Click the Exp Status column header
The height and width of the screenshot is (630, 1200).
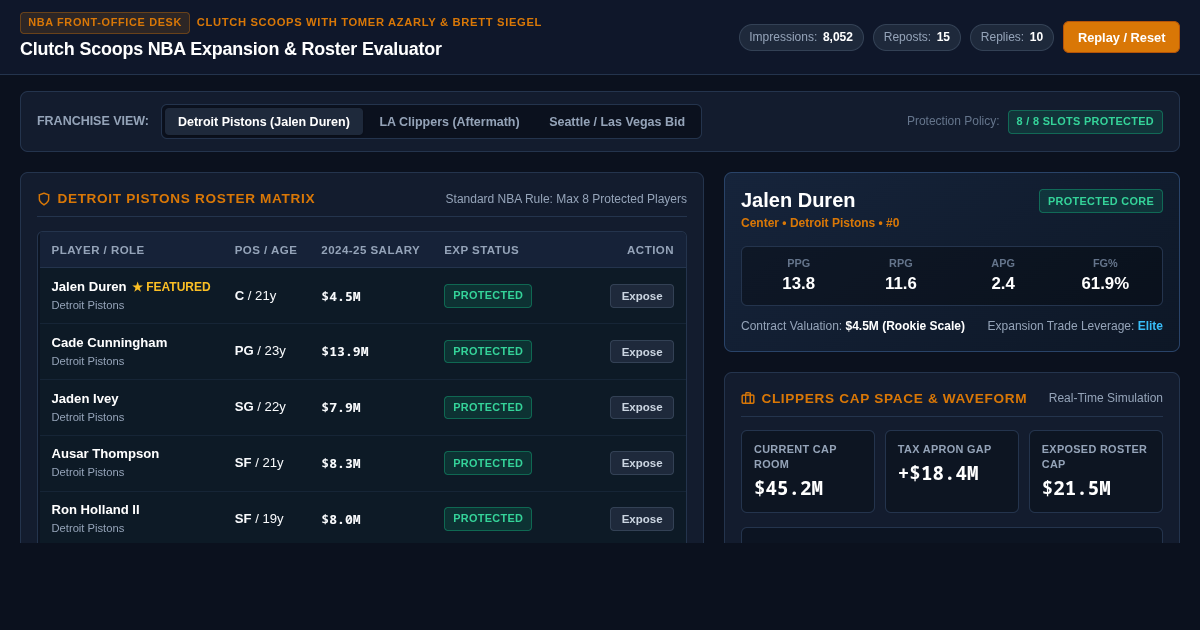[x=482, y=250]
